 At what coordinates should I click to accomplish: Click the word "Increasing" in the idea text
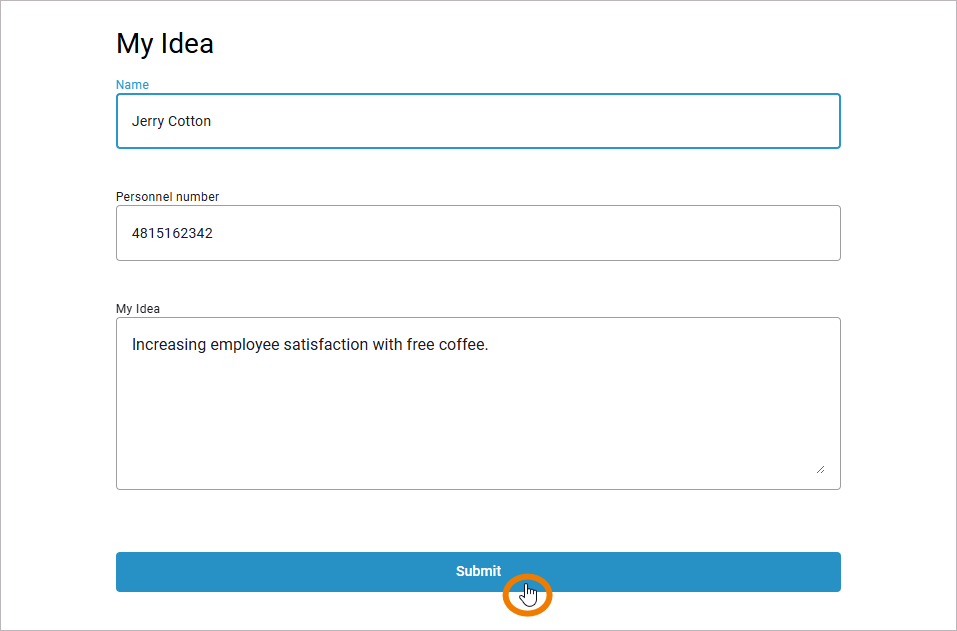169,345
